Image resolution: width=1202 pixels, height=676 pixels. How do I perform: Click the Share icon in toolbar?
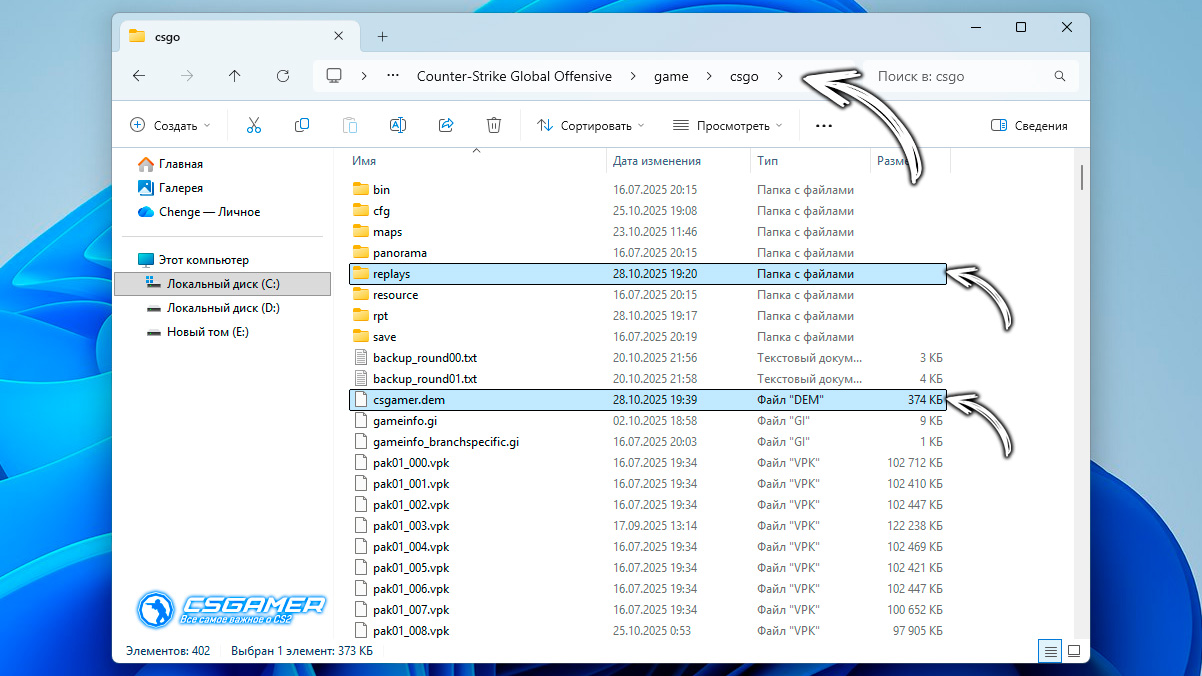[446, 125]
